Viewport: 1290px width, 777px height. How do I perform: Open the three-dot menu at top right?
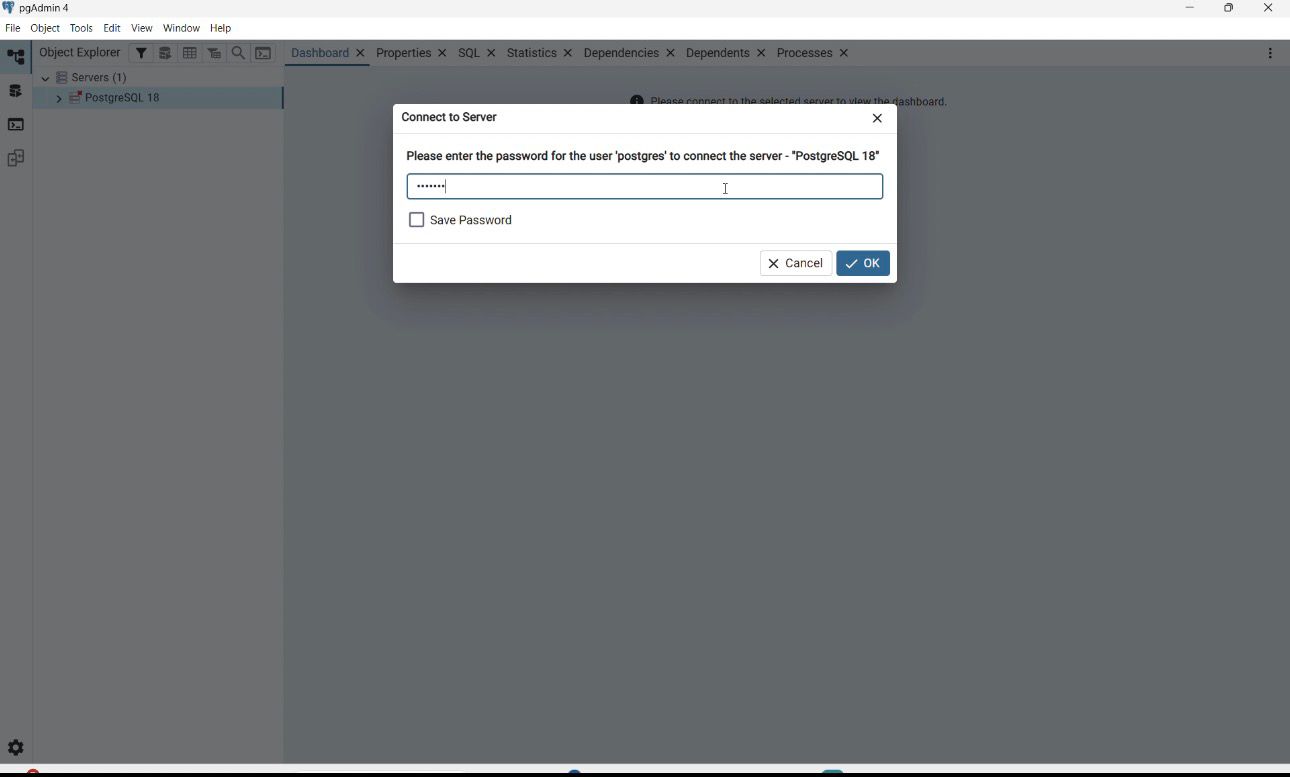click(x=1270, y=53)
